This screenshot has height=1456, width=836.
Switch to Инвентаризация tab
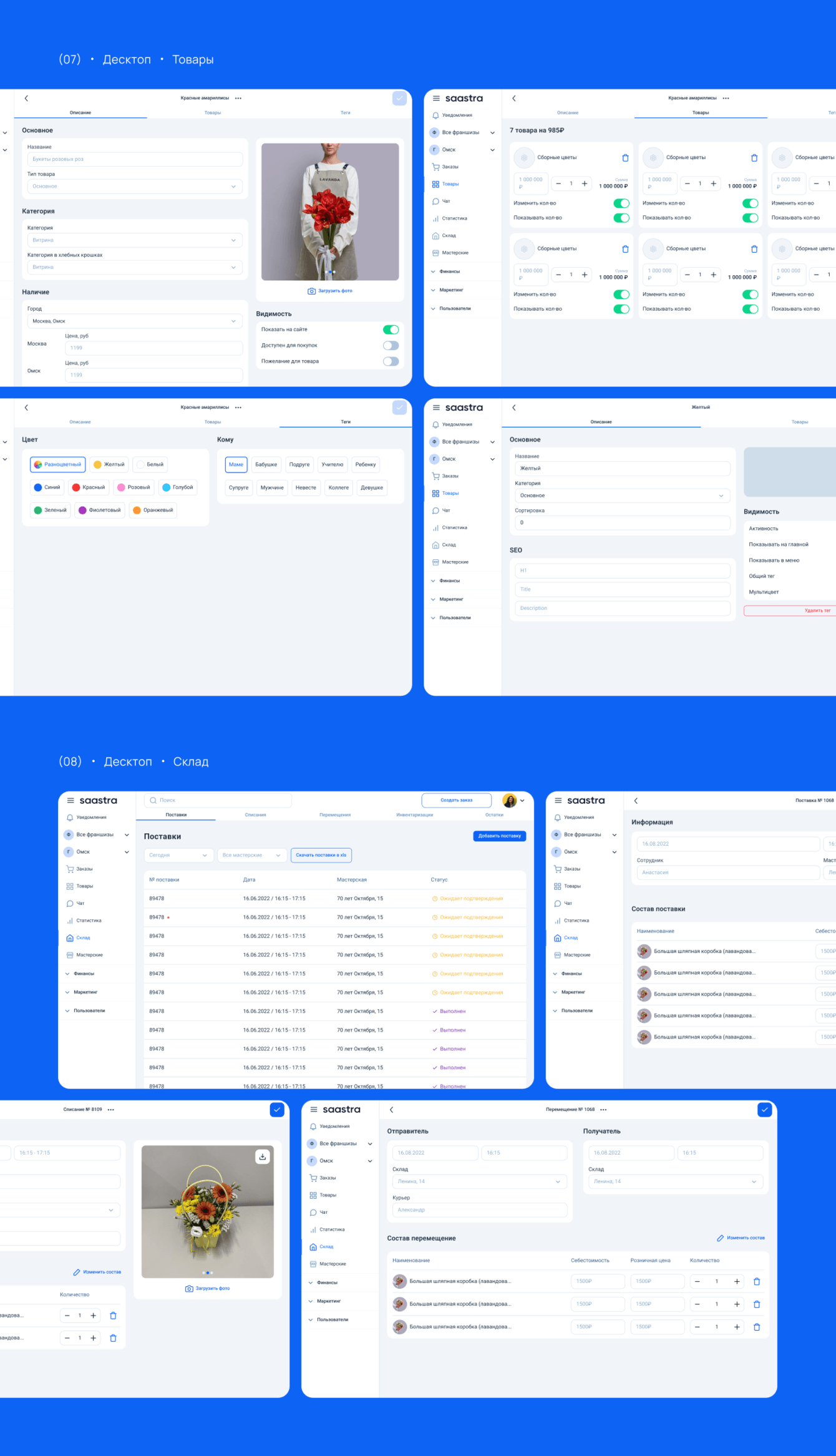[x=414, y=815]
